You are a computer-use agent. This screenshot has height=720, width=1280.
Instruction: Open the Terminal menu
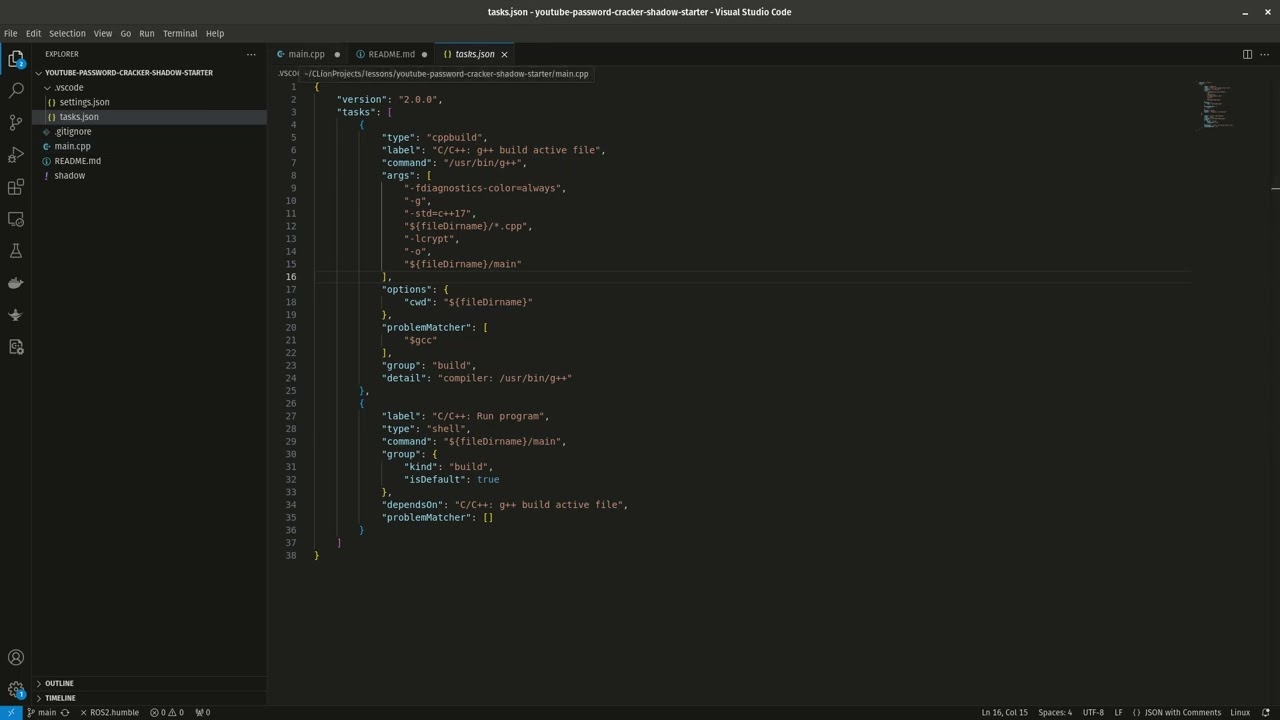click(x=180, y=33)
